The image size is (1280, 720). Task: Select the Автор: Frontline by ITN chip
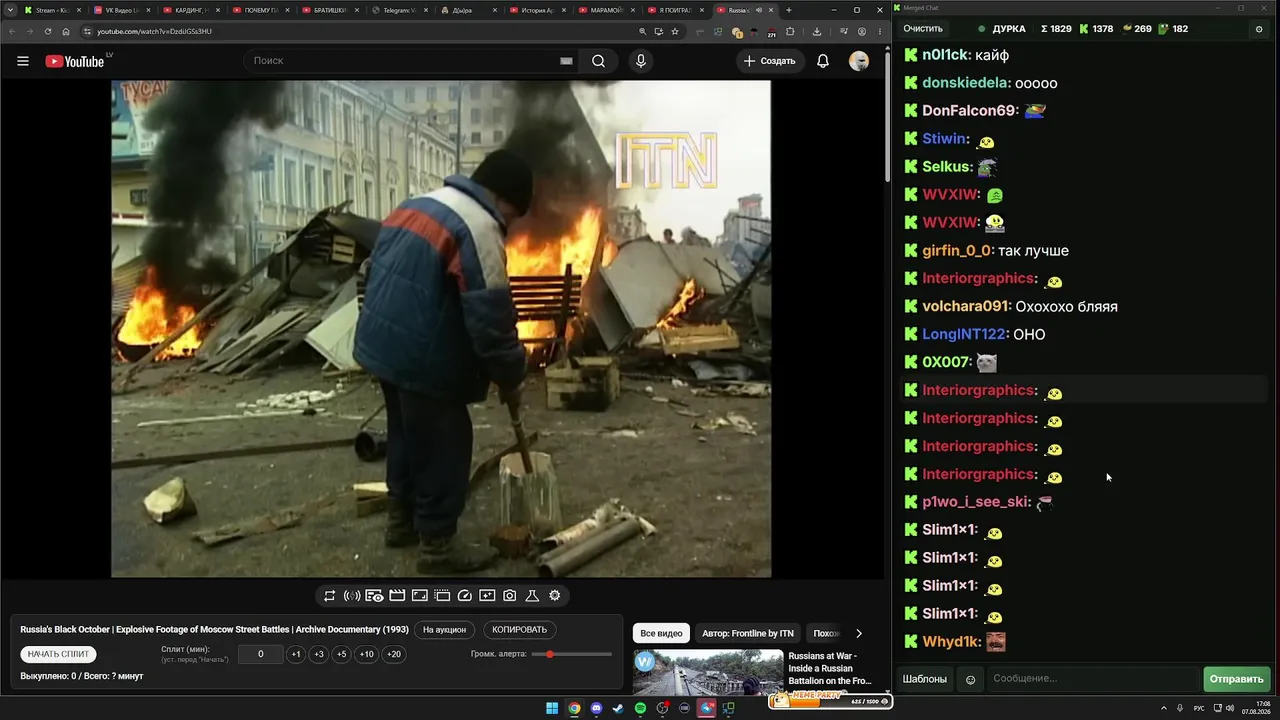tap(748, 633)
